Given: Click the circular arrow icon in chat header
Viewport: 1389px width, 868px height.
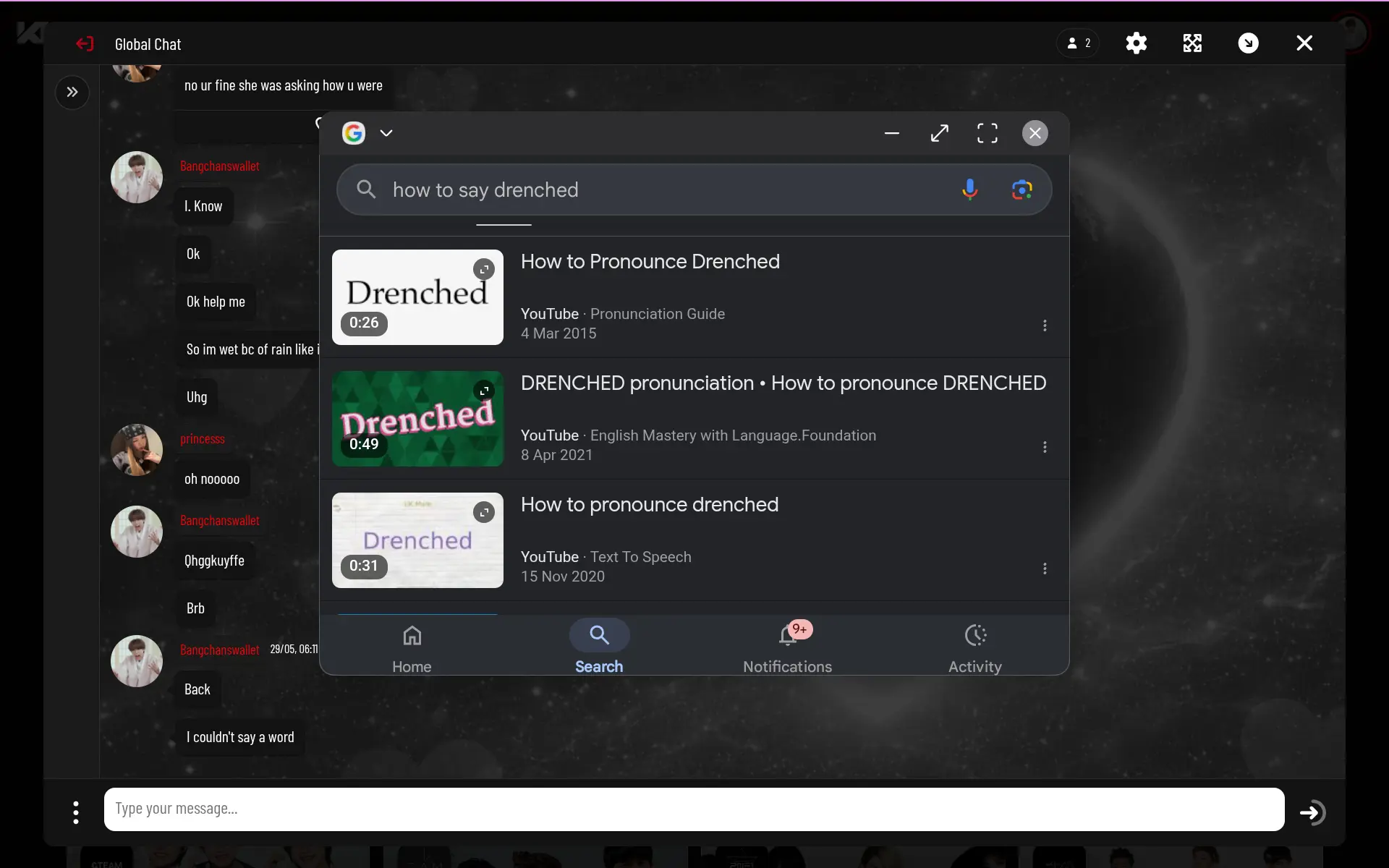Looking at the screenshot, I should tap(1248, 43).
